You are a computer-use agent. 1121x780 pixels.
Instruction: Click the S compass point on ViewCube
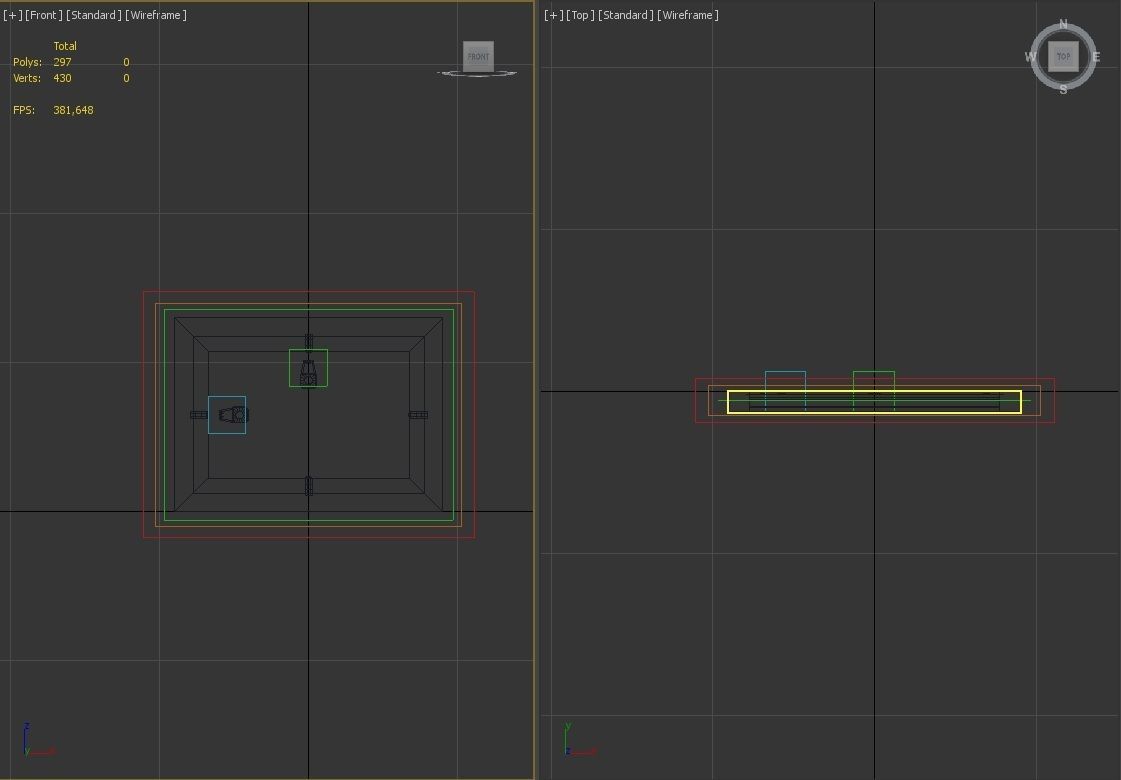pos(1063,89)
